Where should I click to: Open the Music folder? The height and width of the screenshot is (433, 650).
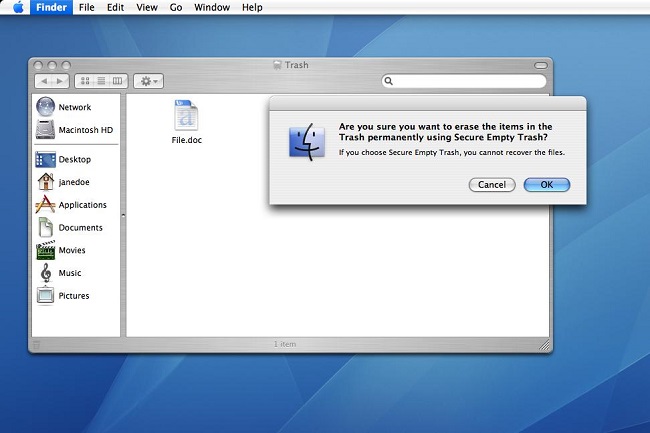tap(45, 273)
